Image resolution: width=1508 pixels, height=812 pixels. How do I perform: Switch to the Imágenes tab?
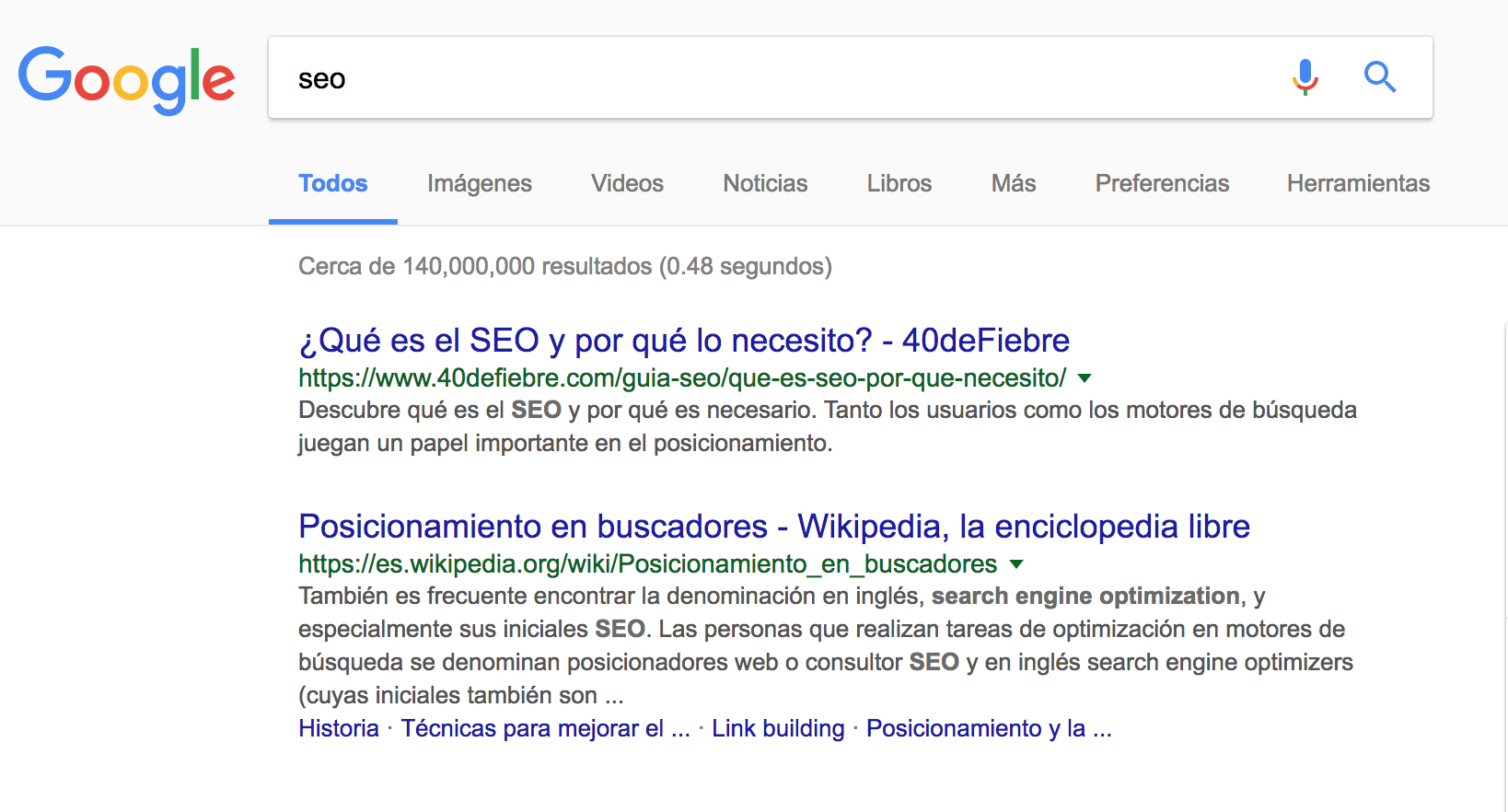(480, 183)
